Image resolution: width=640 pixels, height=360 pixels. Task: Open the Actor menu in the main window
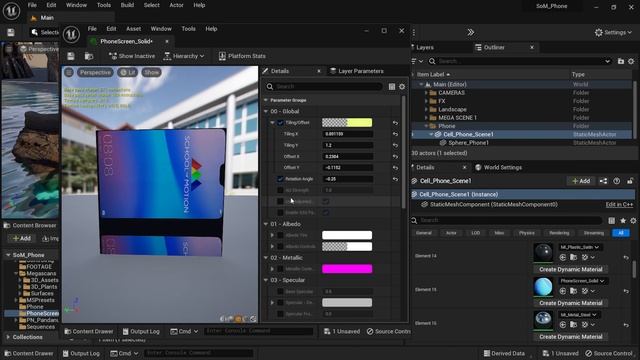176,5
